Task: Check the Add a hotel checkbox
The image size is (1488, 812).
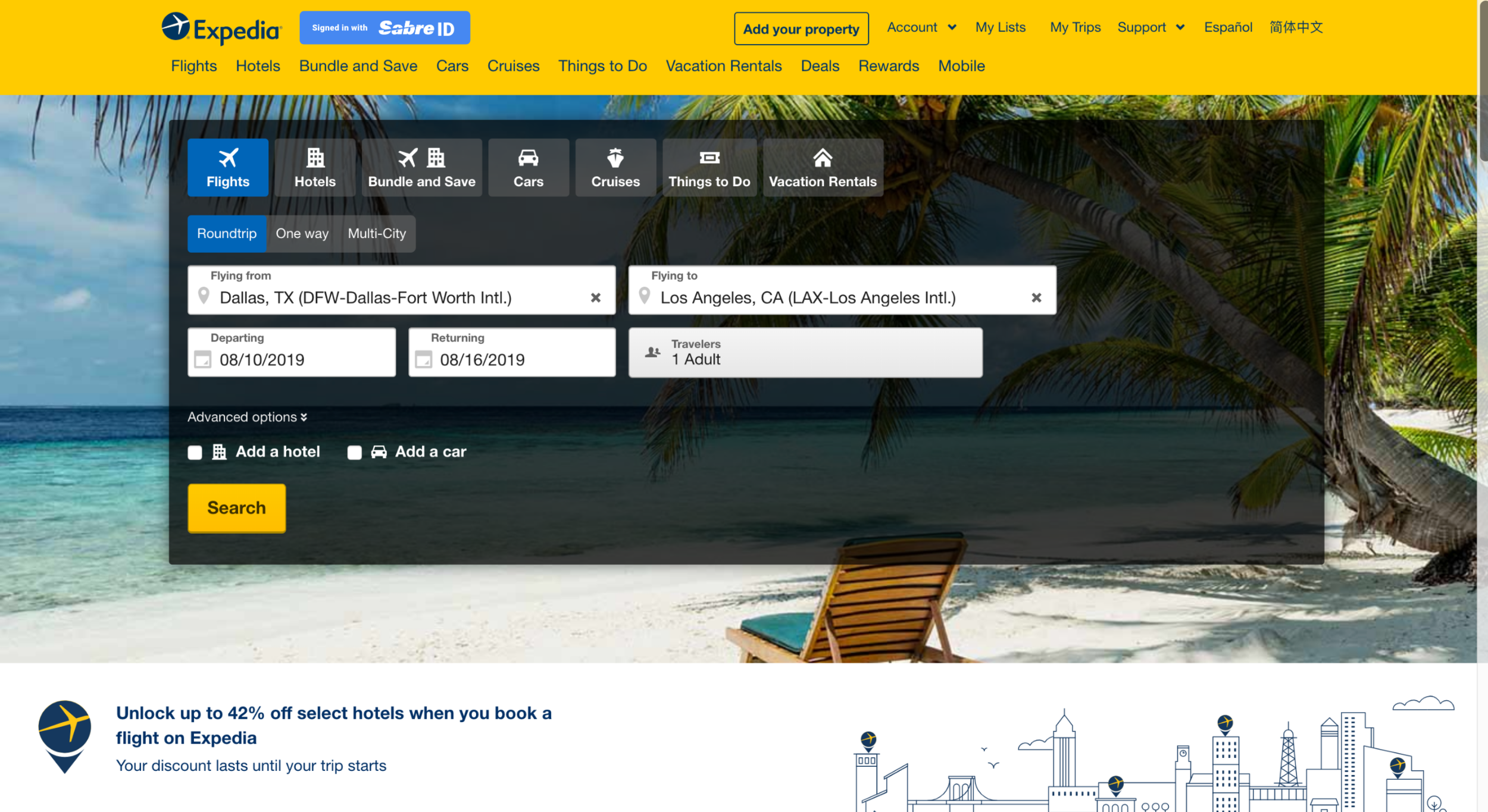Action: 195,453
